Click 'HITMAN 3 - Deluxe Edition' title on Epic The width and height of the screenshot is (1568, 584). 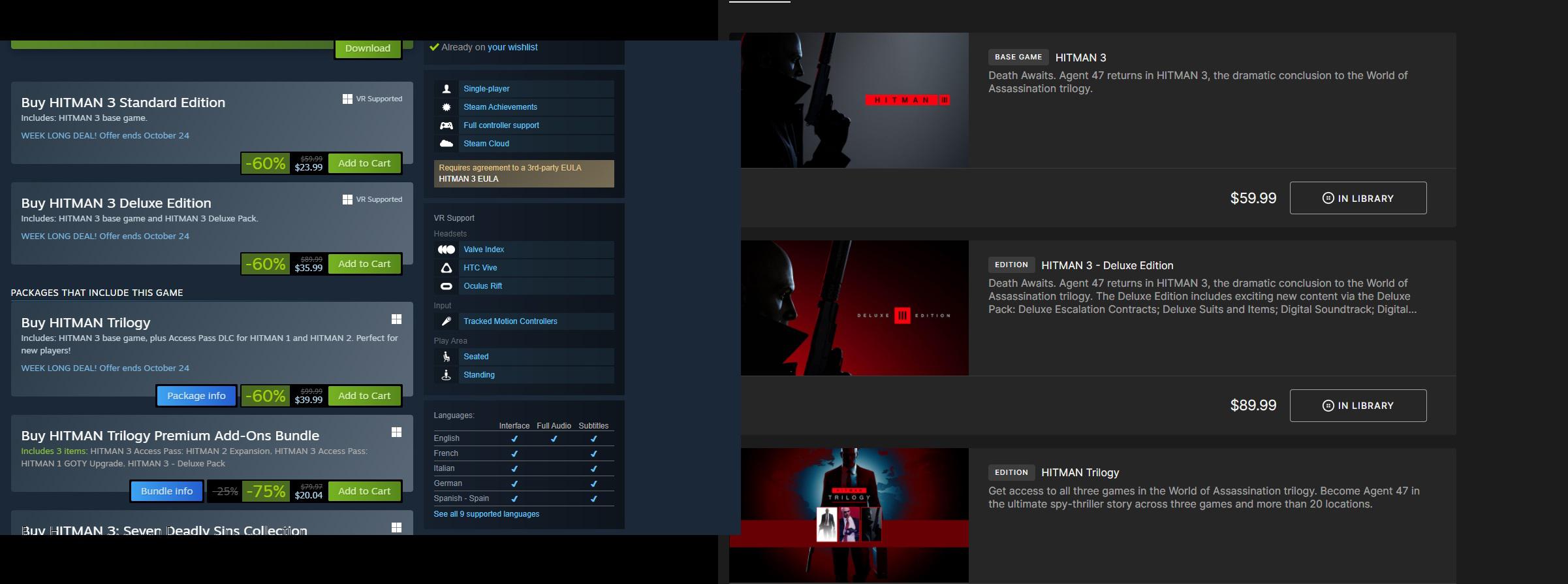(1107, 265)
